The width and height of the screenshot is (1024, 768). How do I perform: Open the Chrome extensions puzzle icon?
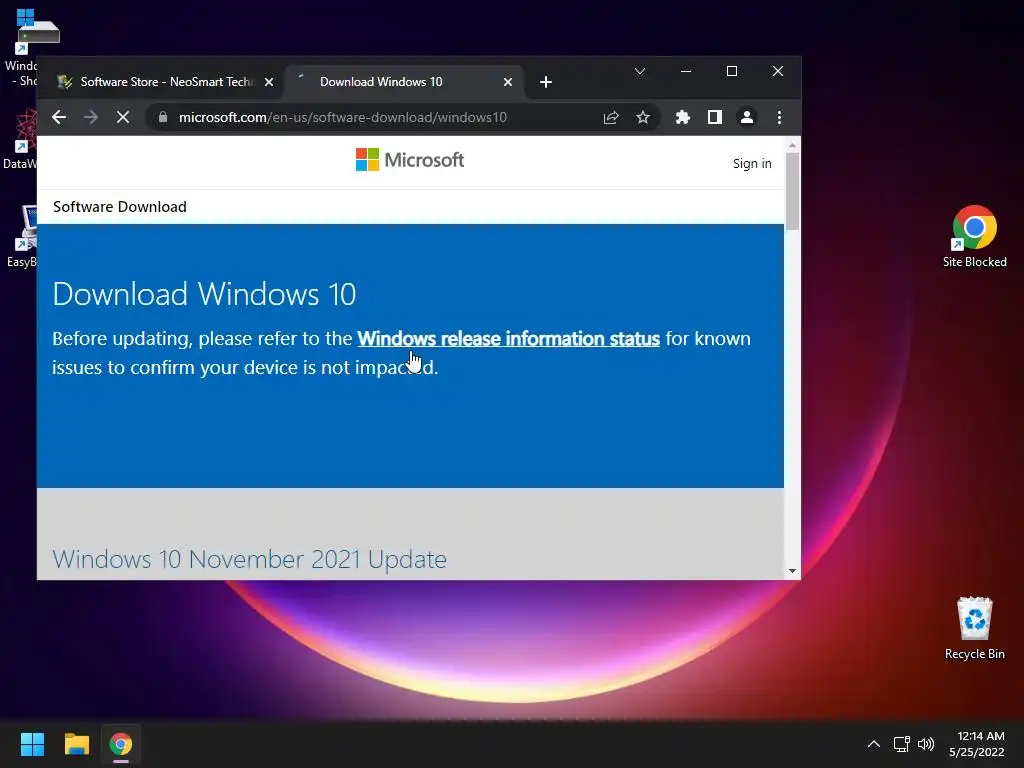[x=682, y=117]
